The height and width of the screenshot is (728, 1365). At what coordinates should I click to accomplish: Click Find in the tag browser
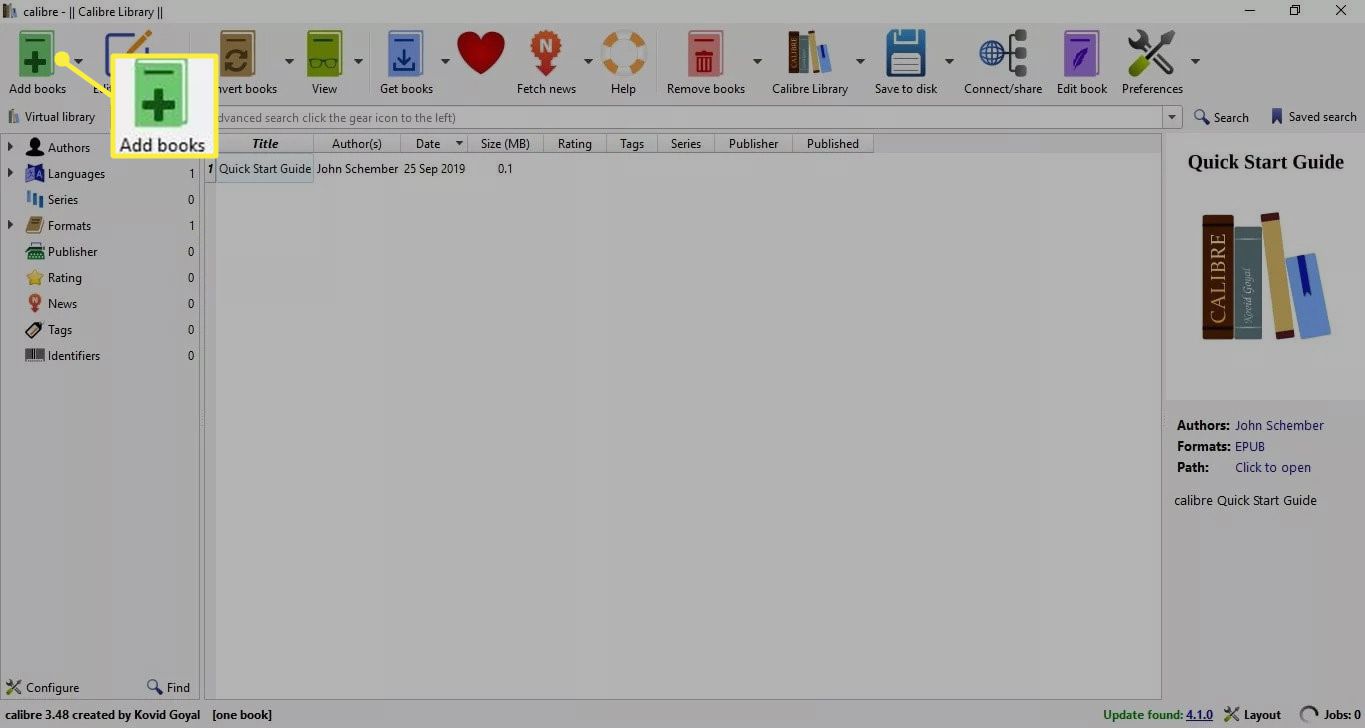[x=168, y=687]
